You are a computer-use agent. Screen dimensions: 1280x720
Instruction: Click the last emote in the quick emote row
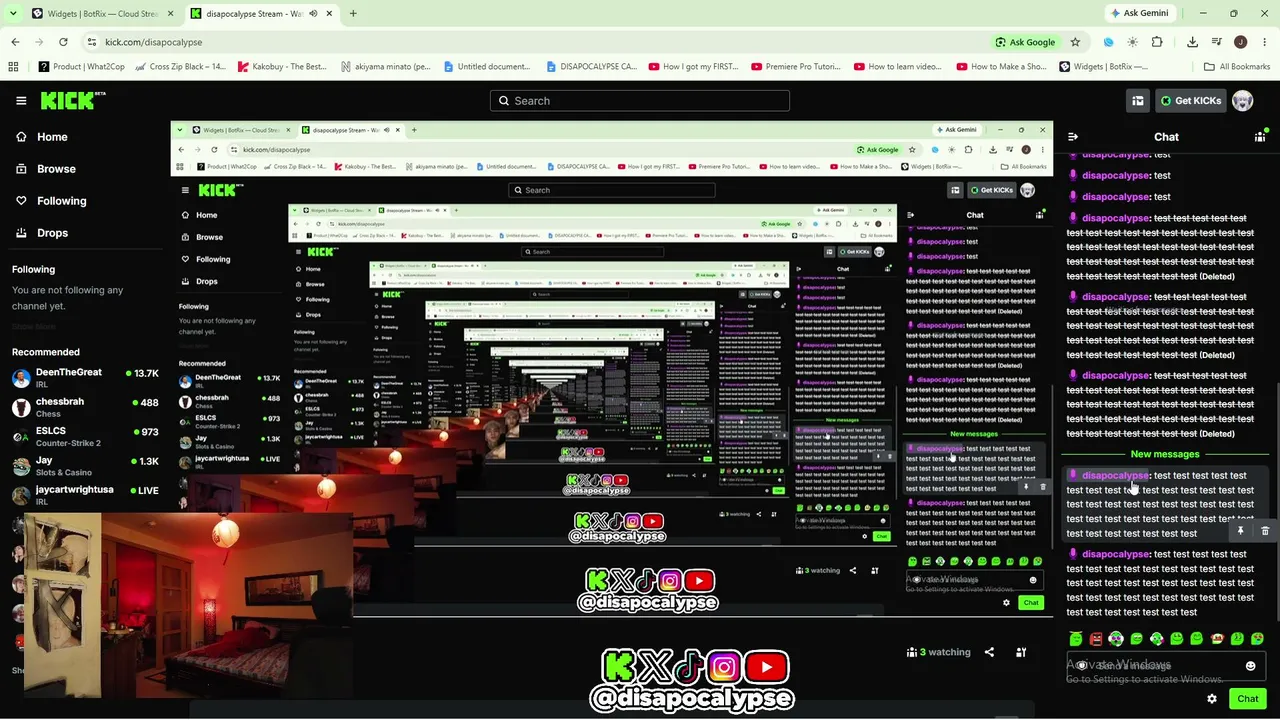(x=1257, y=639)
